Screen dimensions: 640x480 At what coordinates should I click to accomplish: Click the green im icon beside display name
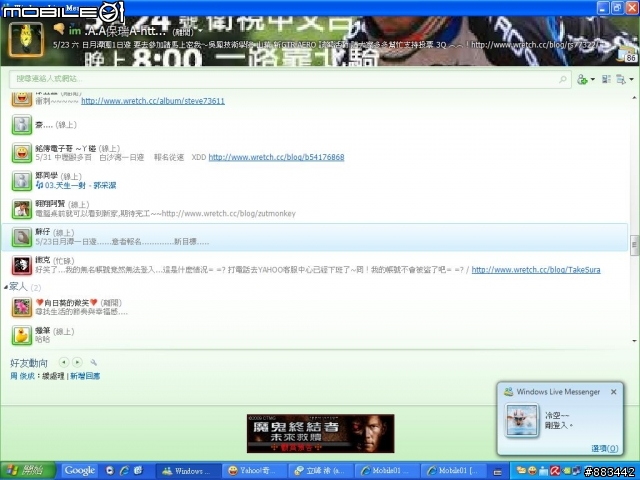click(x=75, y=31)
